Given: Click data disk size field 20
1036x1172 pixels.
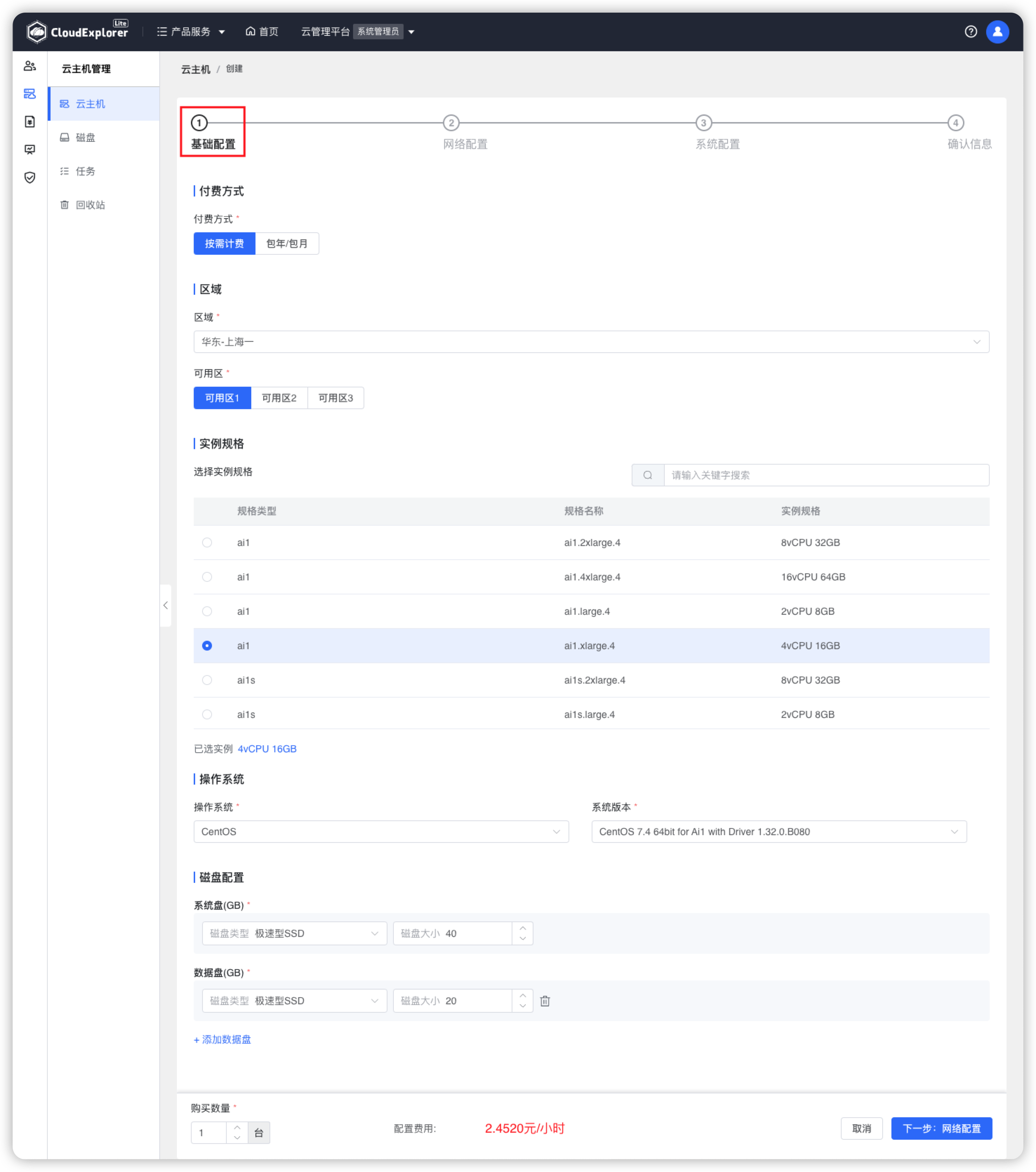Looking at the screenshot, I should 453,1001.
